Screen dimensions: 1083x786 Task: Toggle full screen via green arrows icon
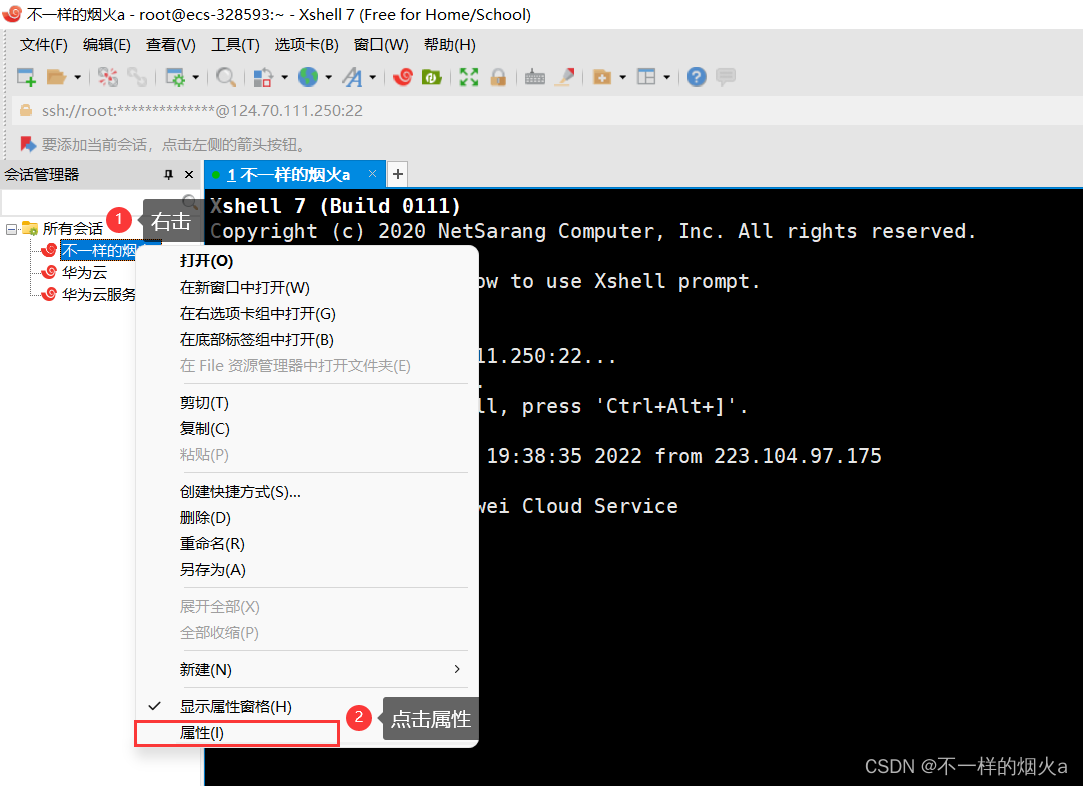(x=469, y=77)
